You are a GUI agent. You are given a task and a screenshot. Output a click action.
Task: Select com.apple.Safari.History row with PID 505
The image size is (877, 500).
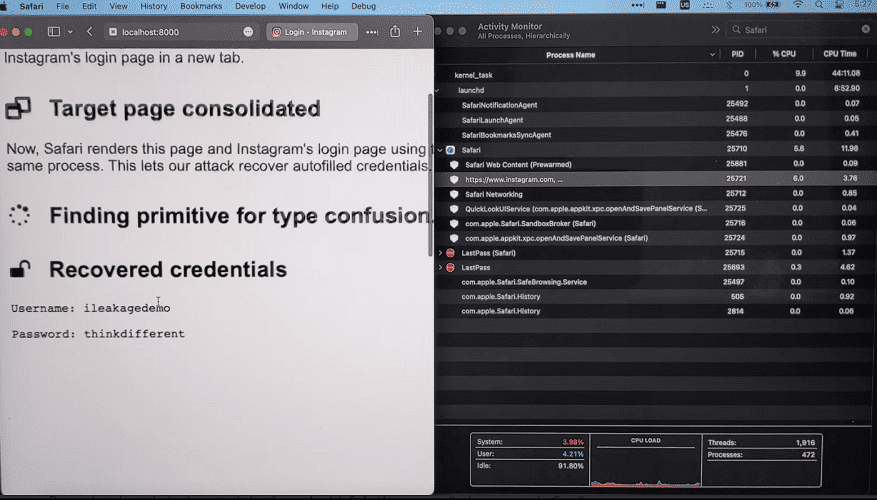click(x=653, y=296)
